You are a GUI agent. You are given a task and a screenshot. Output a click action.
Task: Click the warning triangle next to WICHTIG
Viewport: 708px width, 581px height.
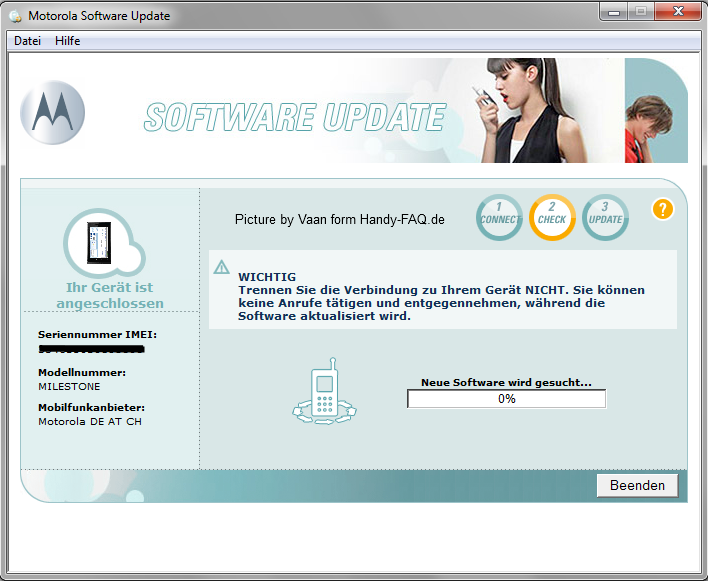(x=221, y=268)
